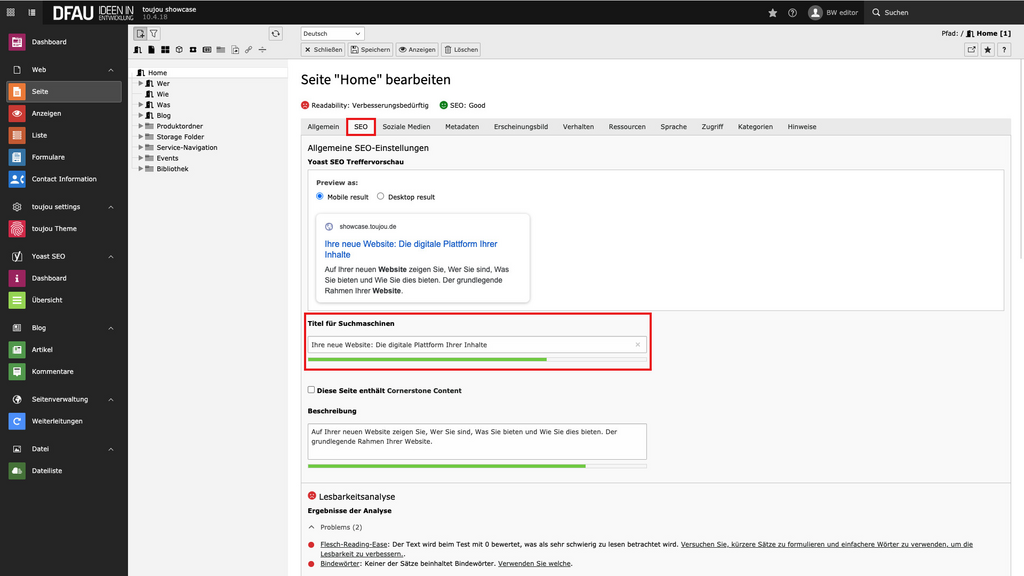Select Desktop result preview option
Viewport: 1024px width, 576px height.
[x=381, y=197]
